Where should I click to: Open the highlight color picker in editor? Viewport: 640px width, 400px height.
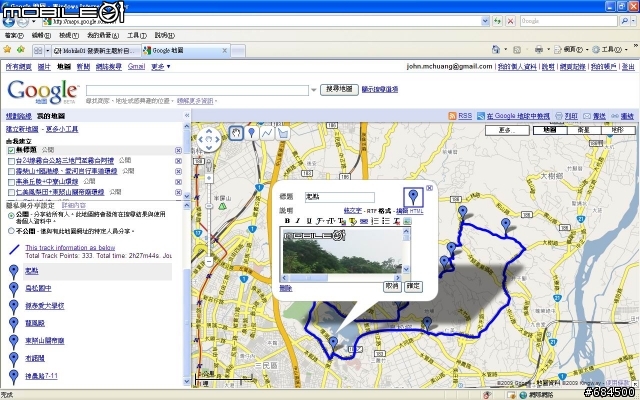coord(353,221)
